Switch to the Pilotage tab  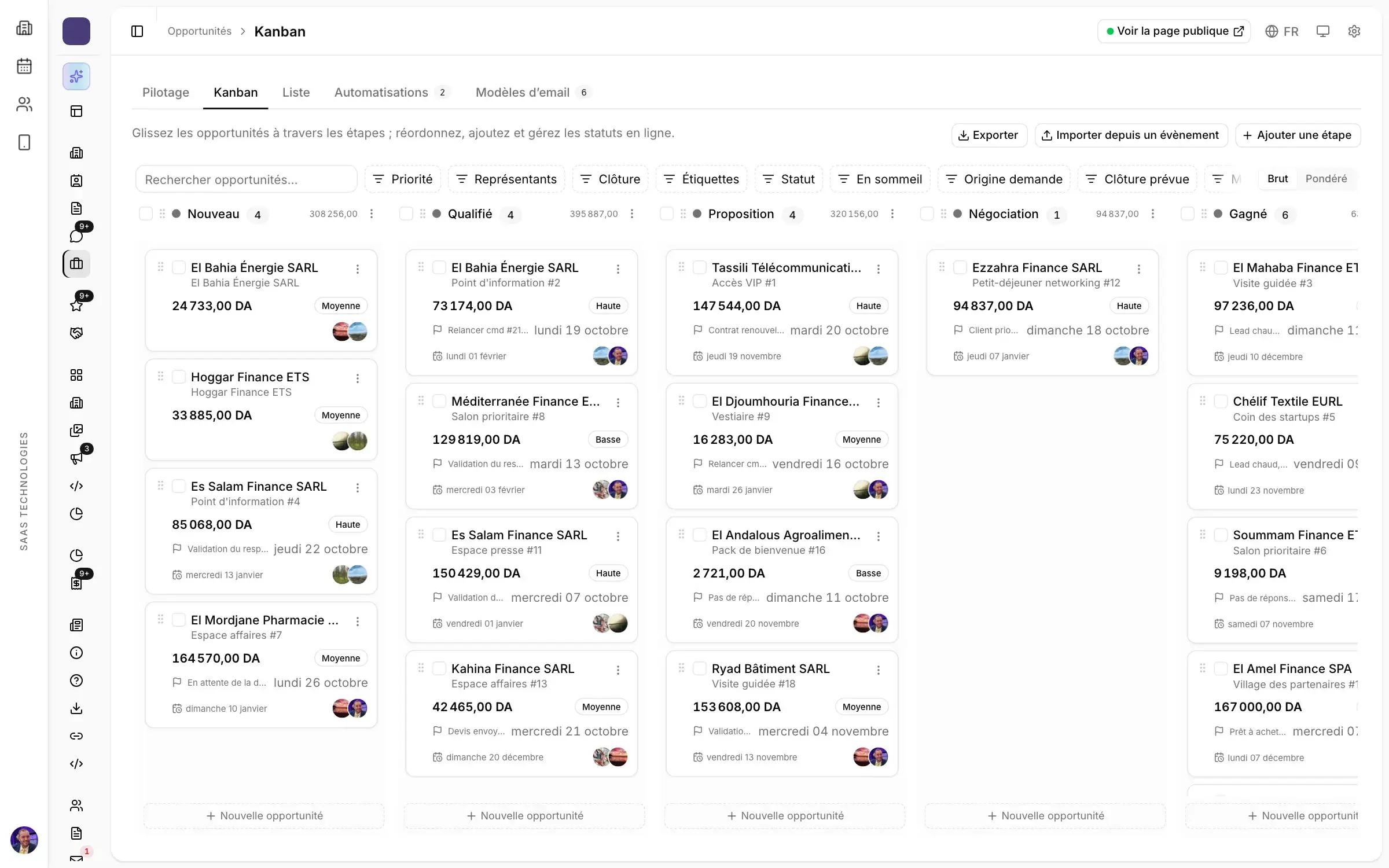click(x=166, y=93)
